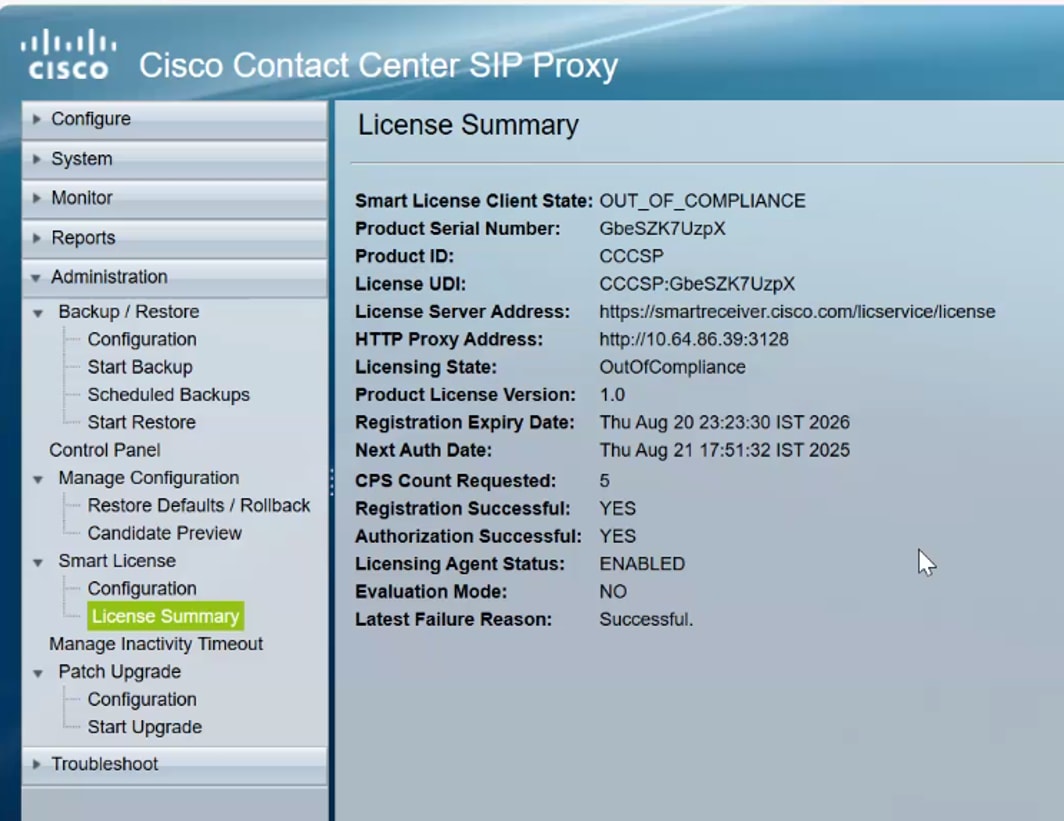Click product license version 1.0
Viewport: 1064px width, 821px height.
(612, 395)
